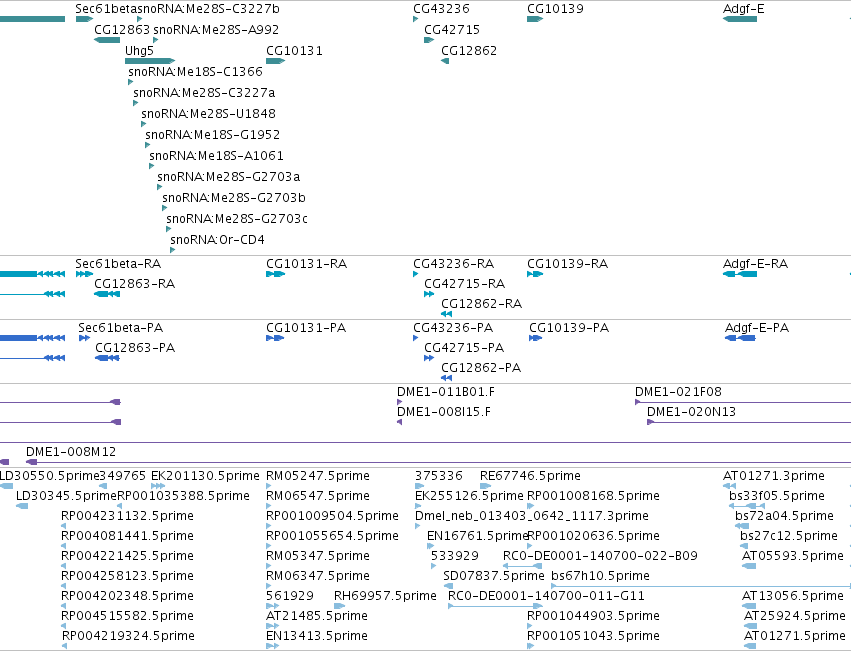851x651 pixels.
Task: Select Dmel_neb_013403_0642_1117.3prime label
Action: point(532,516)
